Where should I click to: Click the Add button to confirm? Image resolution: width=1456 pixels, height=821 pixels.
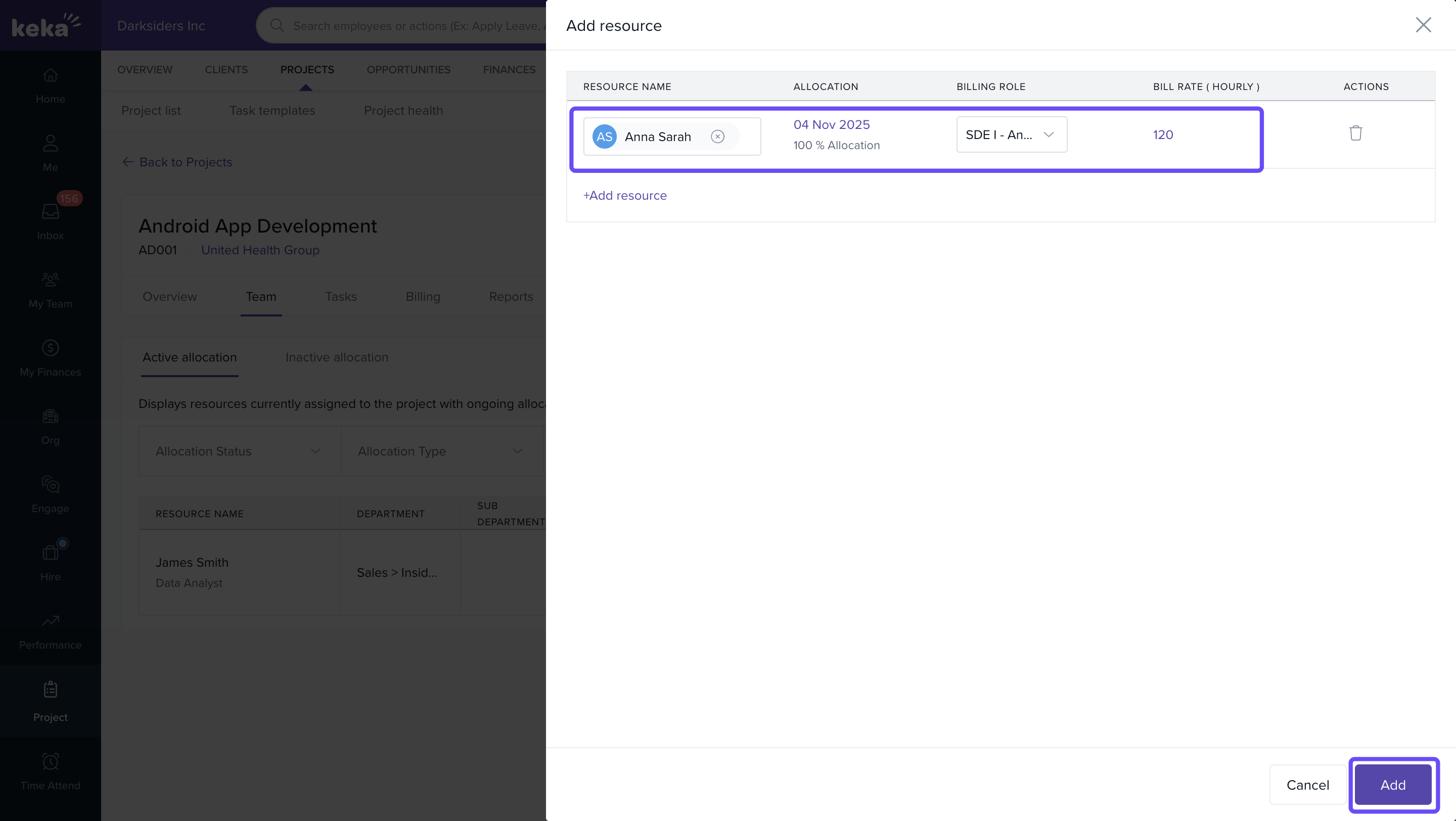[1392, 784]
